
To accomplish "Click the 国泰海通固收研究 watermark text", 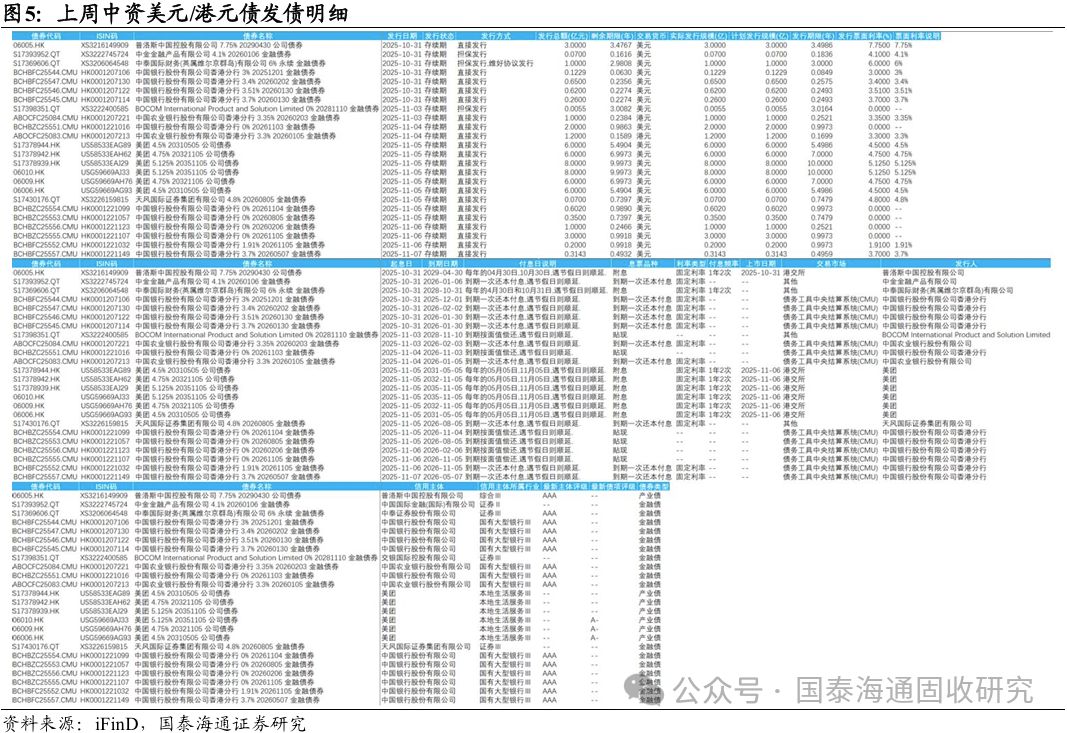I will pos(854,689).
